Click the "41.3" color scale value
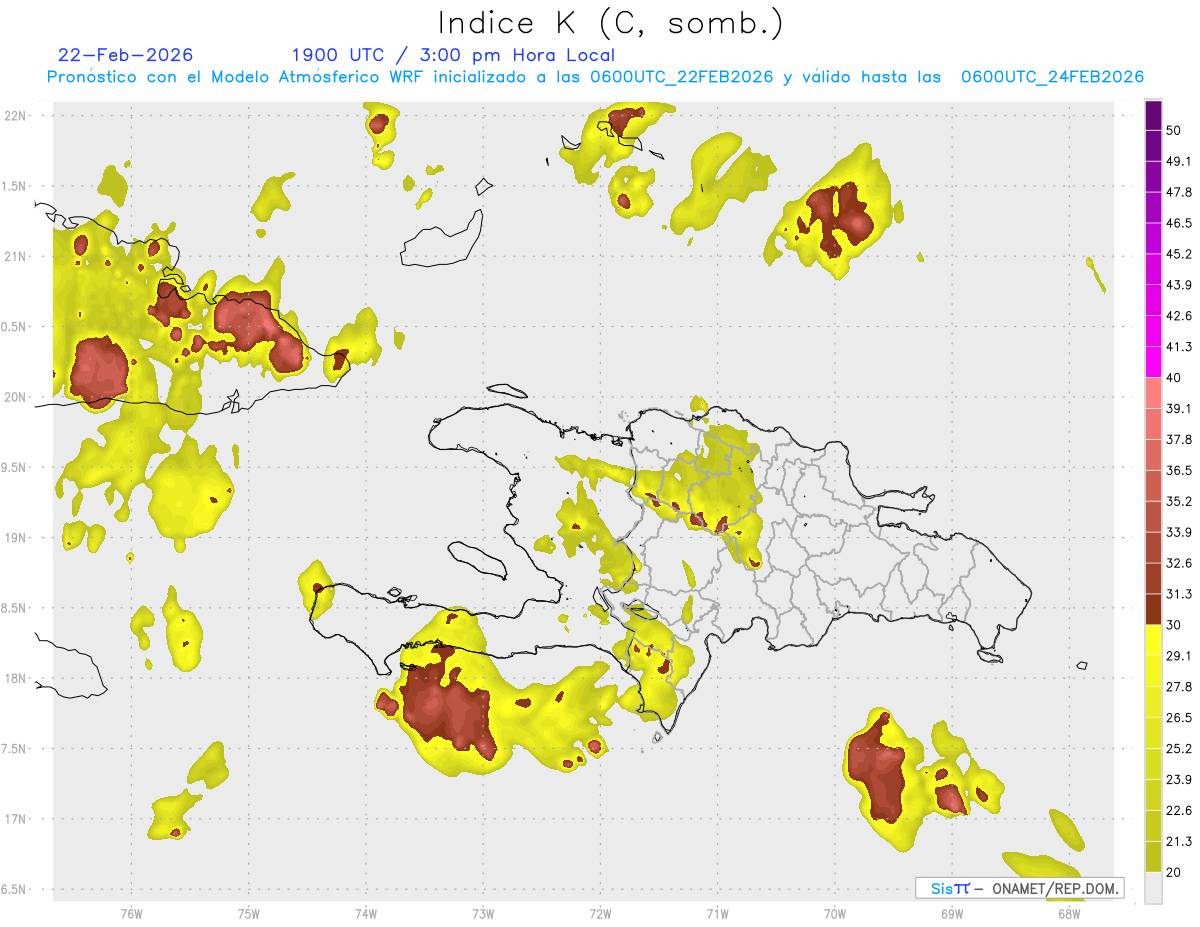The height and width of the screenshot is (927, 1200). coord(1179,348)
